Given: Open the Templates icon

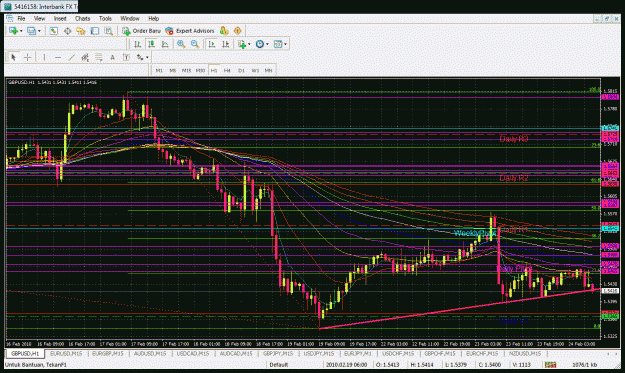Looking at the screenshot, I should click(278, 44).
